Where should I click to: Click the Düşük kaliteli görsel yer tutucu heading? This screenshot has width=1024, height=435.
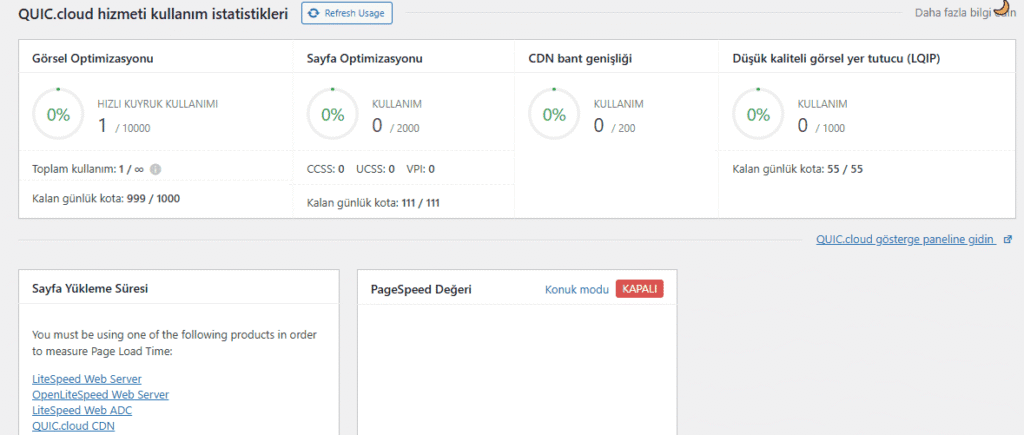coord(835,58)
